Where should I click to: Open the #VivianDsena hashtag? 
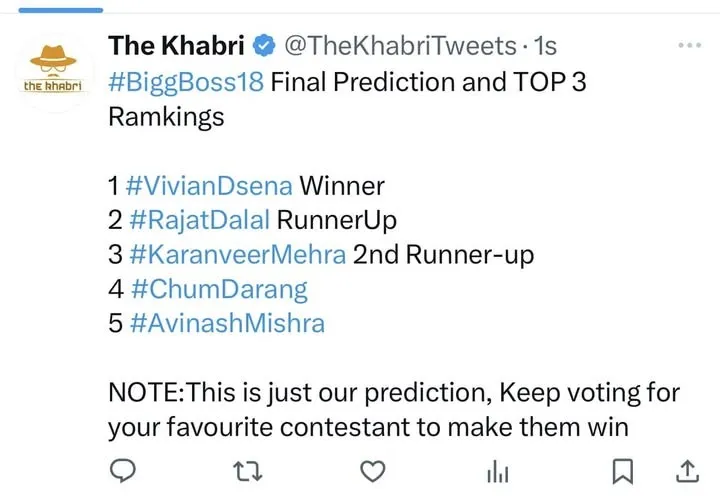click(208, 186)
